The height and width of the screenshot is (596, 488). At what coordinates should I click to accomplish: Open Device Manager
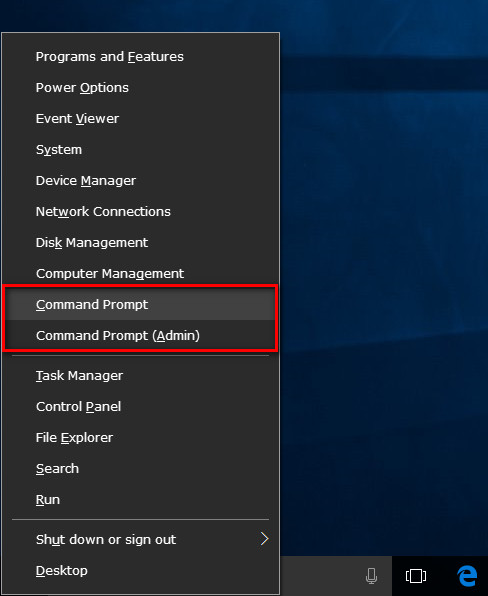pos(141,181)
